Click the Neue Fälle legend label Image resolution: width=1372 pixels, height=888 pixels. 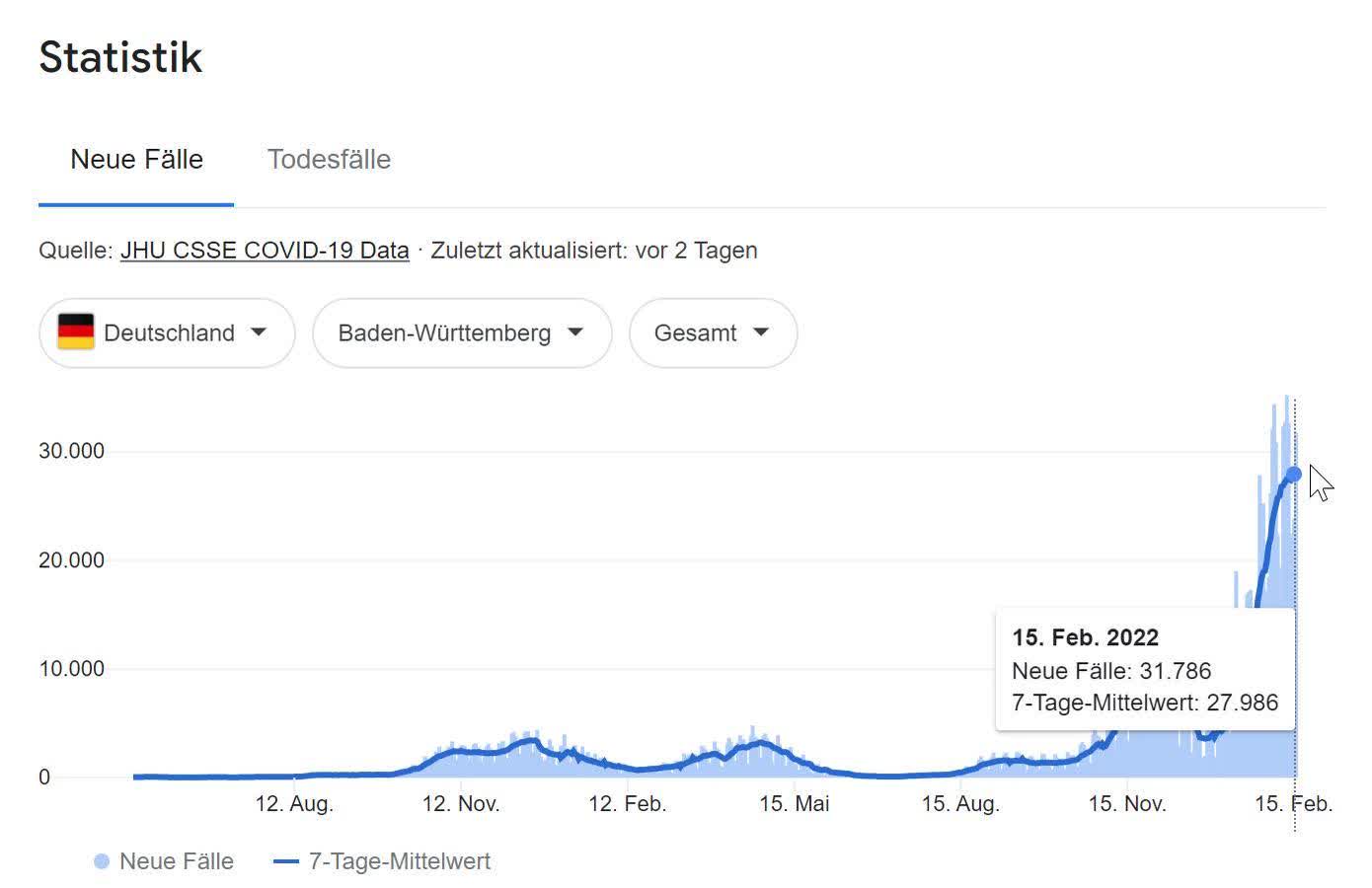click(x=177, y=861)
